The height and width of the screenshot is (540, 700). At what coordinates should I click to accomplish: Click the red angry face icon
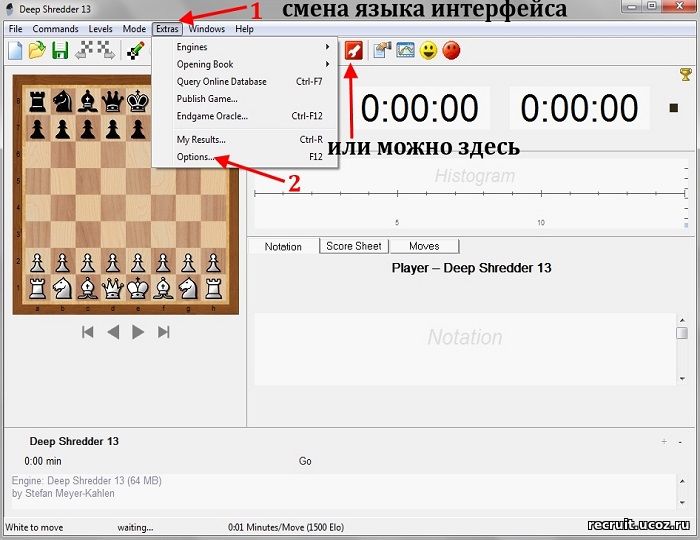(x=451, y=50)
